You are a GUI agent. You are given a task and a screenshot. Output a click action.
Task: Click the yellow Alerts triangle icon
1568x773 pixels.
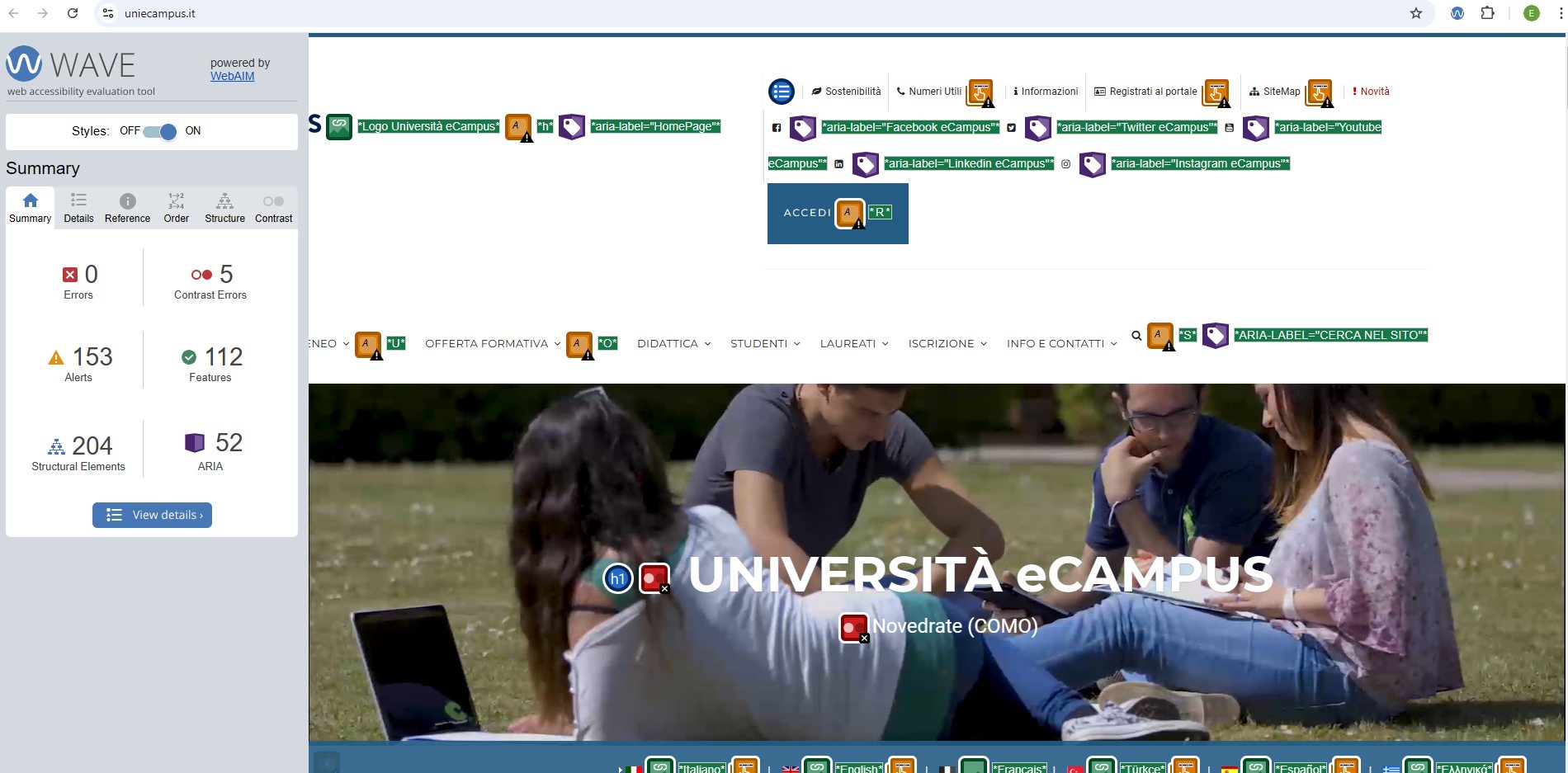pos(56,357)
